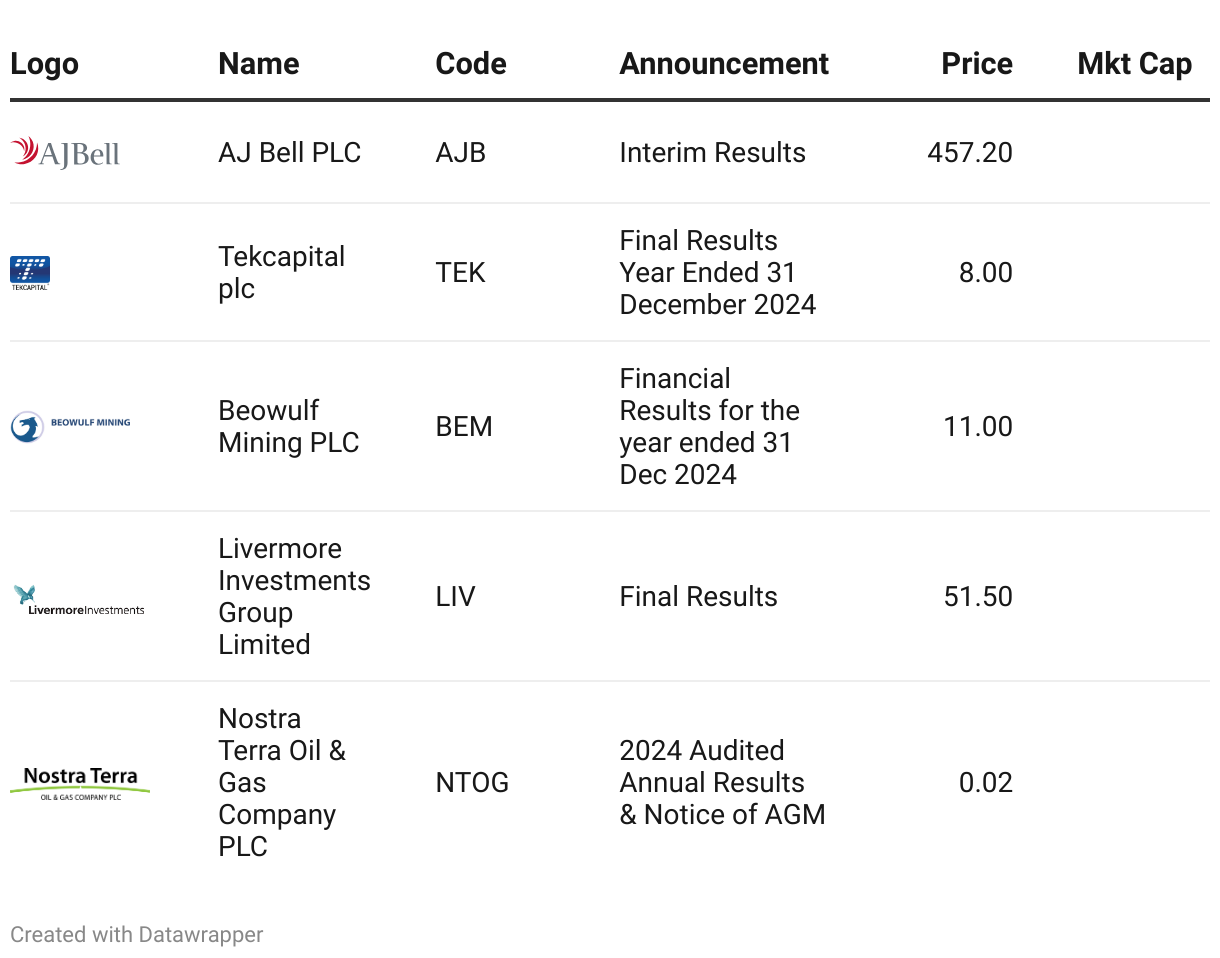Viewport: 1220px width, 958px height.
Task: Click the Tekcapital plc company name
Action: pyautogui.click(x=281, y=272)
